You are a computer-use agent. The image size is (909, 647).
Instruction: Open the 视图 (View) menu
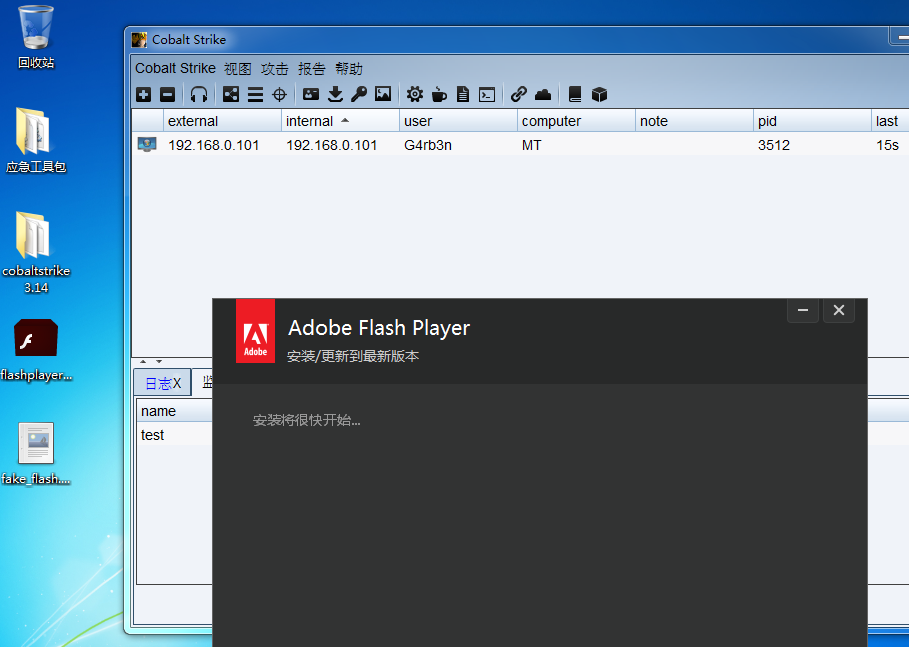(x=238, y=69)
